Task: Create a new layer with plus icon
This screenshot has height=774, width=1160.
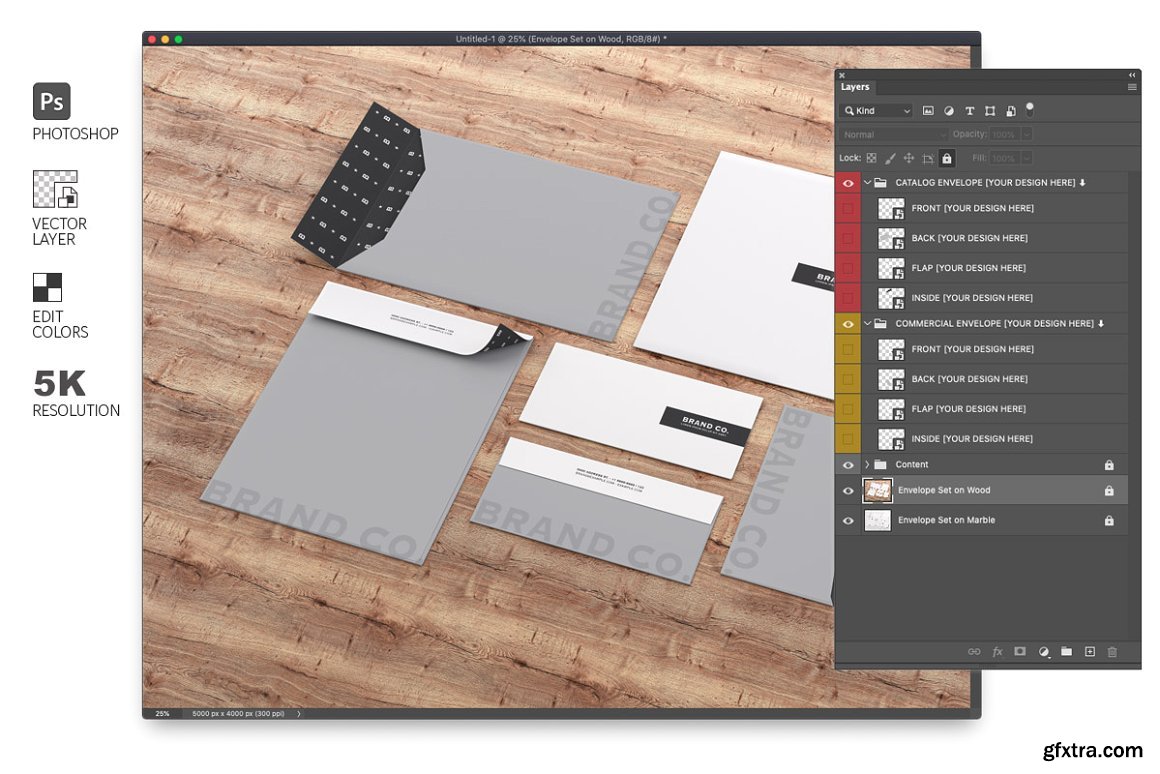Action: click(x=1090, y=652)
